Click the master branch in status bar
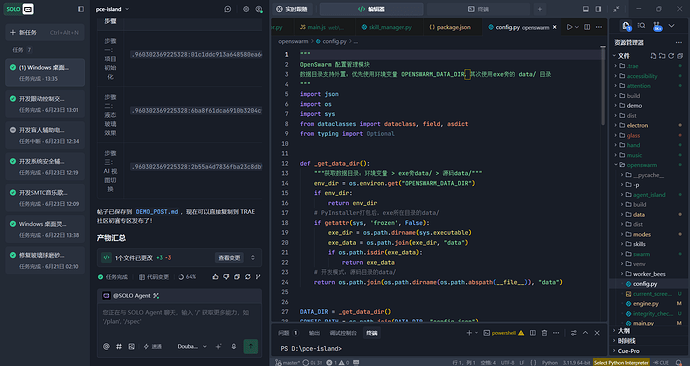This screenshot has height=366, width=690. (x=286, y=362)
